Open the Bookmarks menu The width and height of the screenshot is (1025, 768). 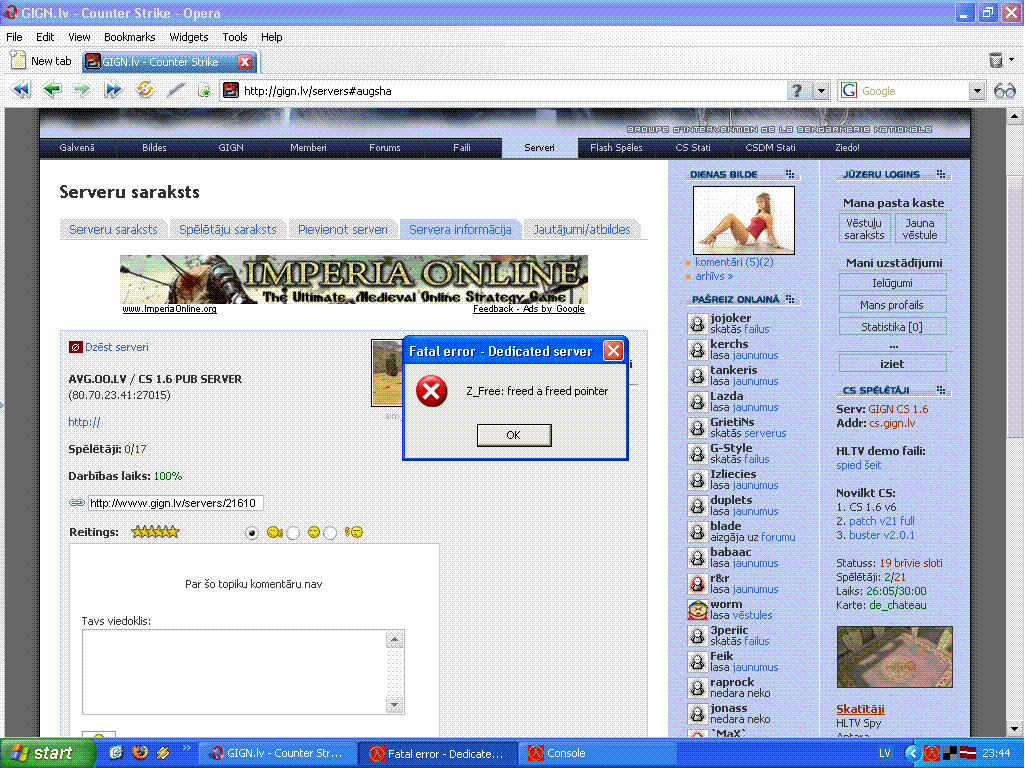pyautogui.click(x=129, y=37)
